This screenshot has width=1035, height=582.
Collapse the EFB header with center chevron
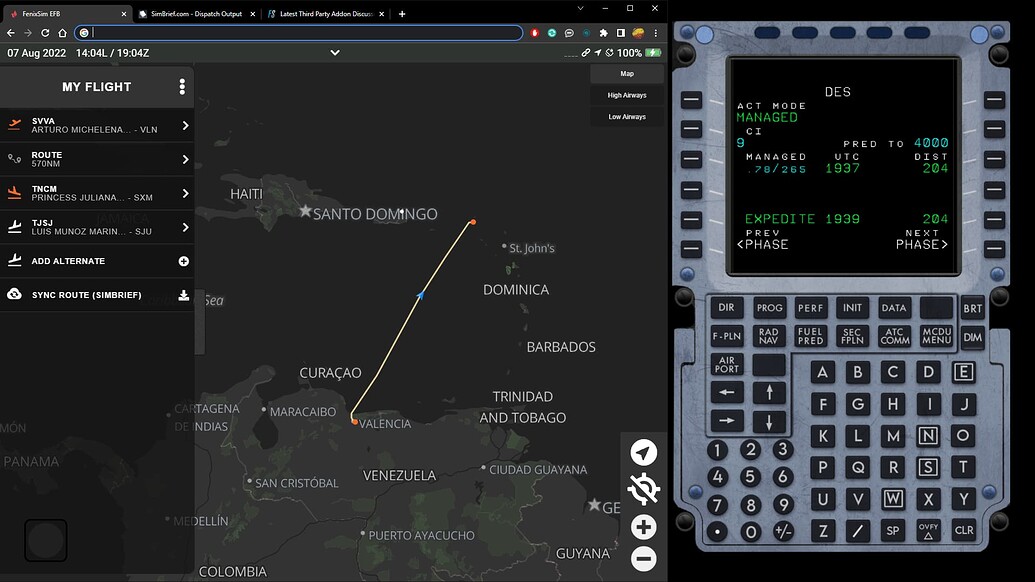point(335,52)
